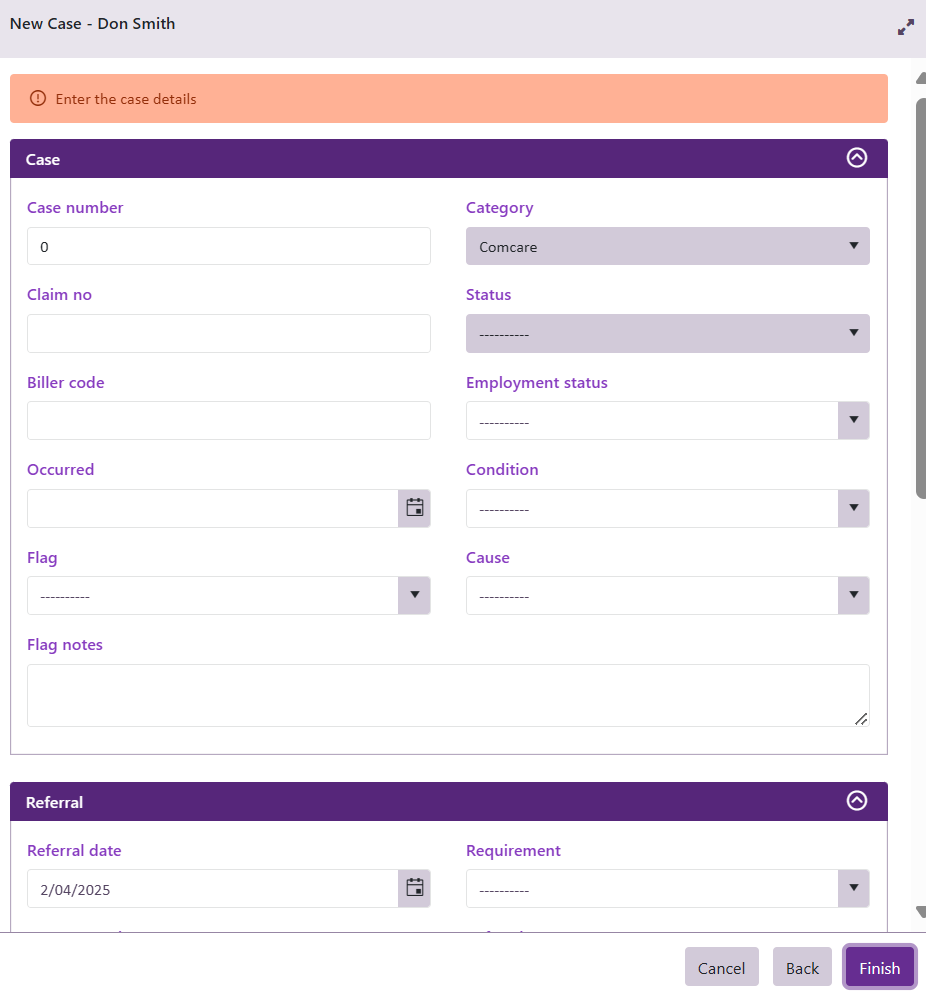The image size is (926, 997).
Task: Click the Cancel button
Action: pos(721,967)
